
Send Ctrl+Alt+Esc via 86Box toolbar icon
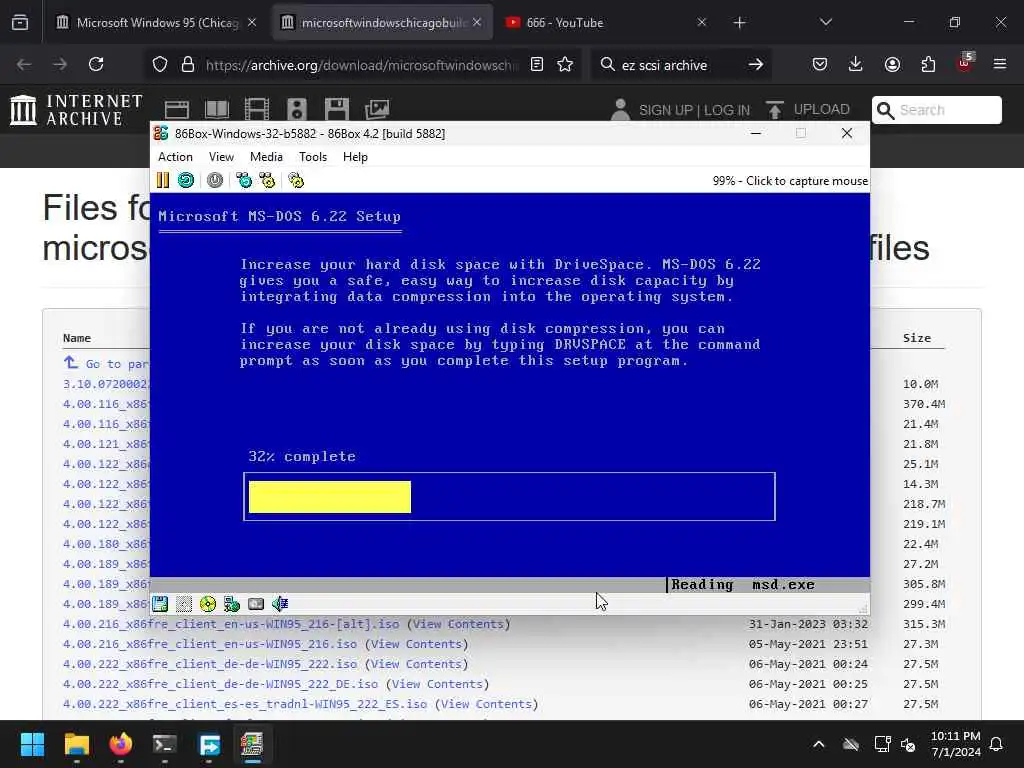267,180
